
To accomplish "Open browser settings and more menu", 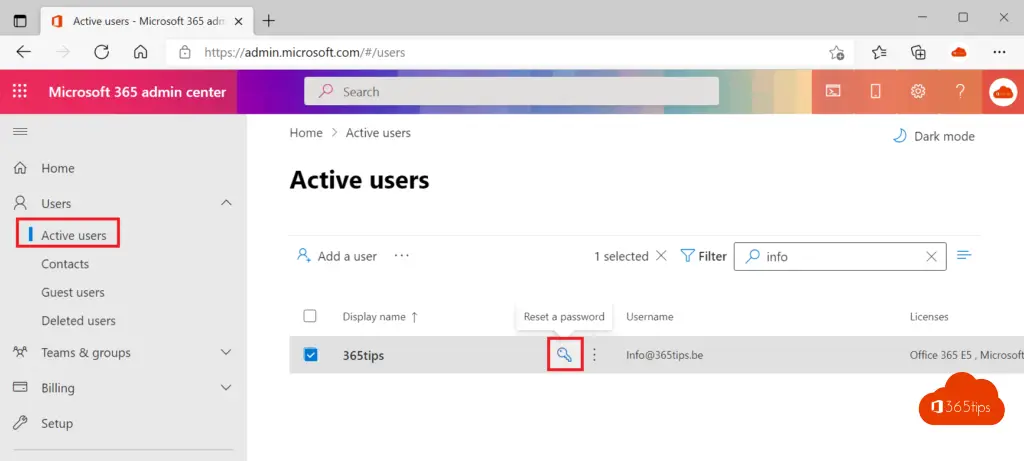I will 999,52.
